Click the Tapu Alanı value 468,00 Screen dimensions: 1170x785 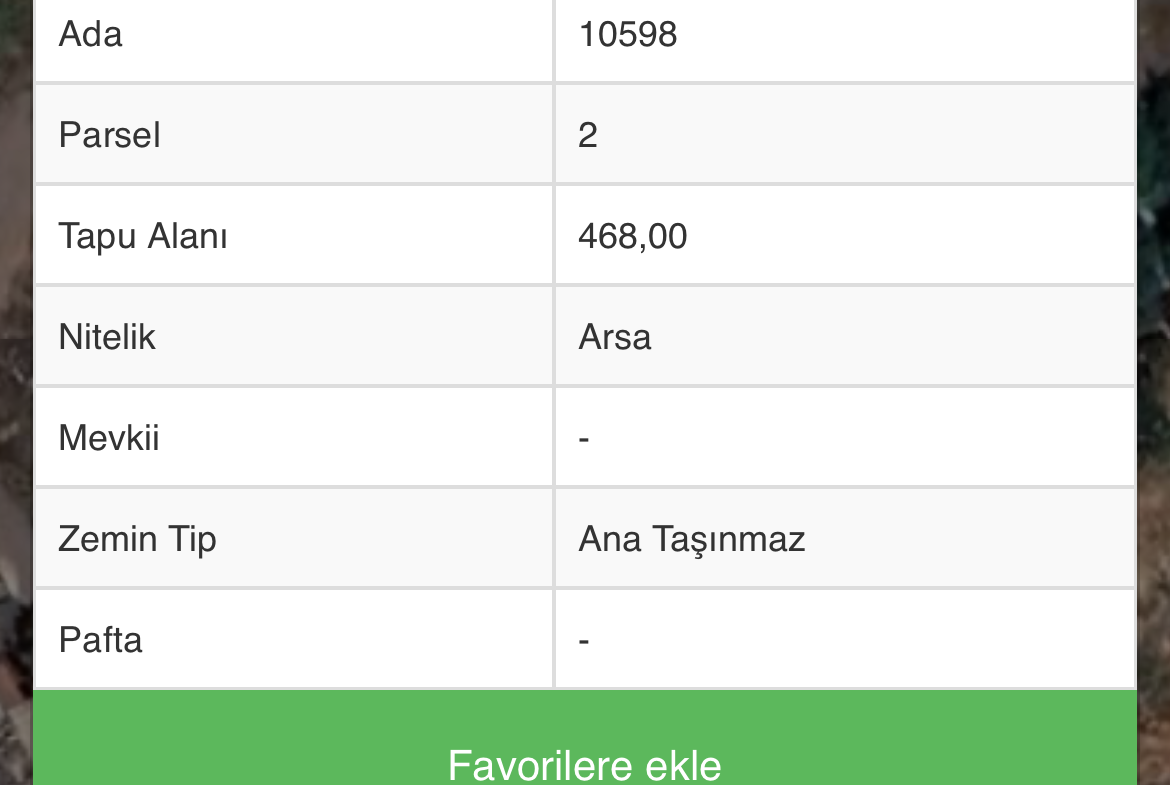633,237
